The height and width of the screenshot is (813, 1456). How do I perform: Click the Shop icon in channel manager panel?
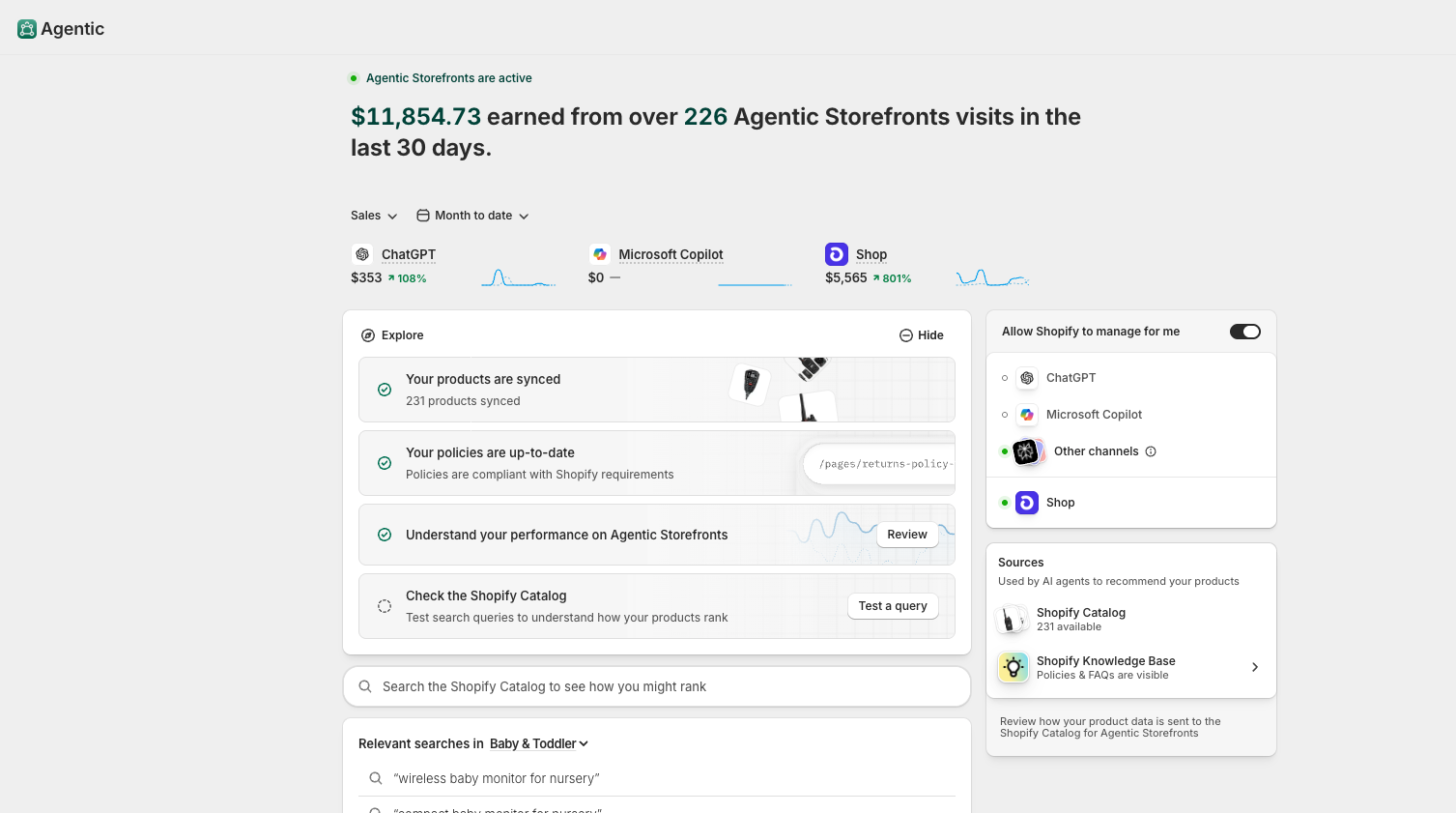(1027, 503)
